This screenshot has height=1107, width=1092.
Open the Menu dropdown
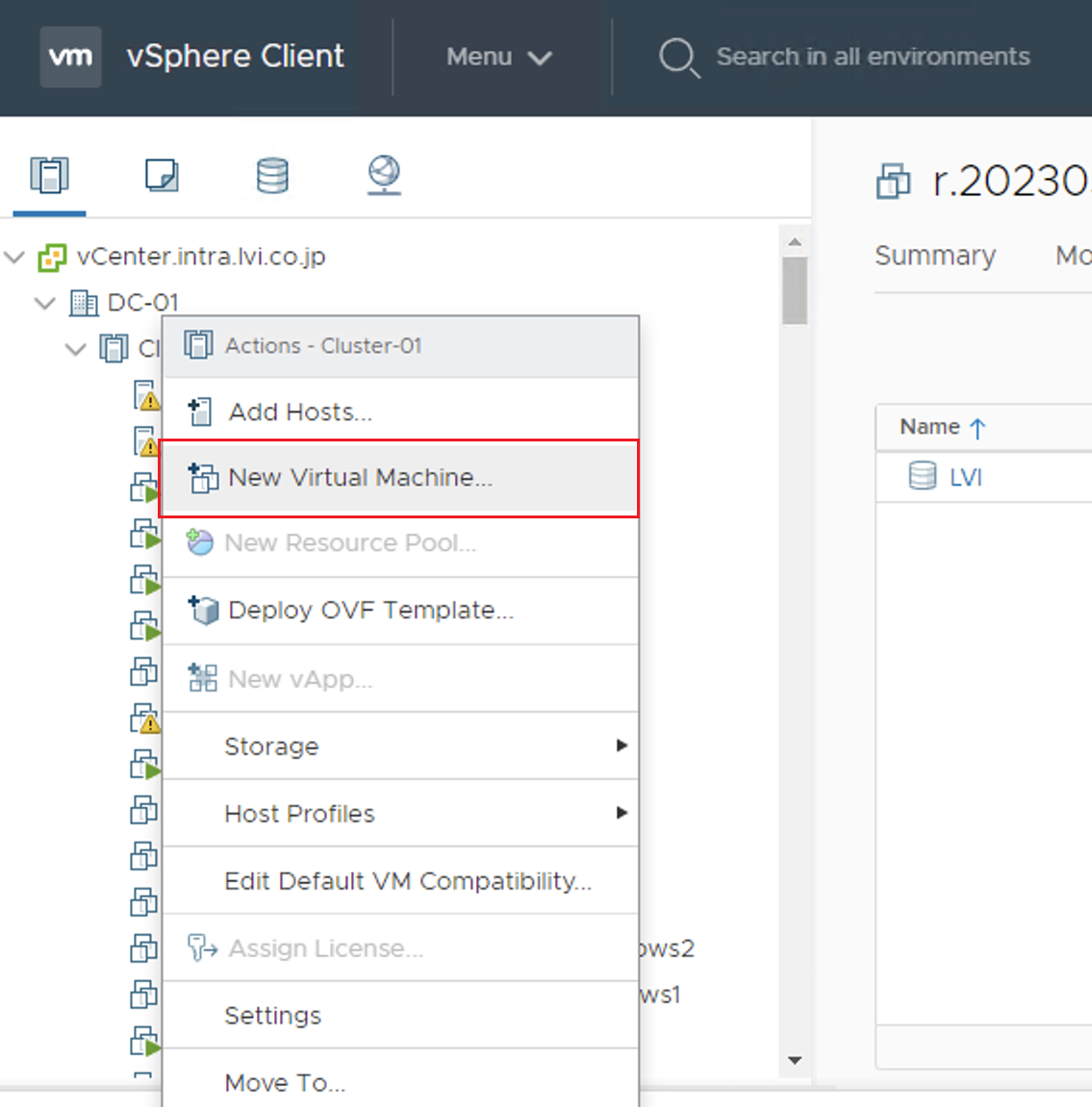click(x=498, y=57)
